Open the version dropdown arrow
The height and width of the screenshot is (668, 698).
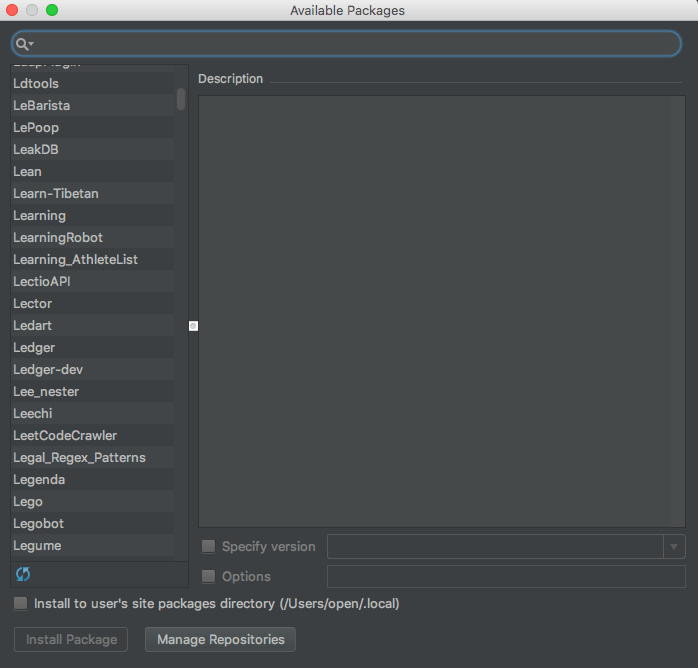click(674, 547)
